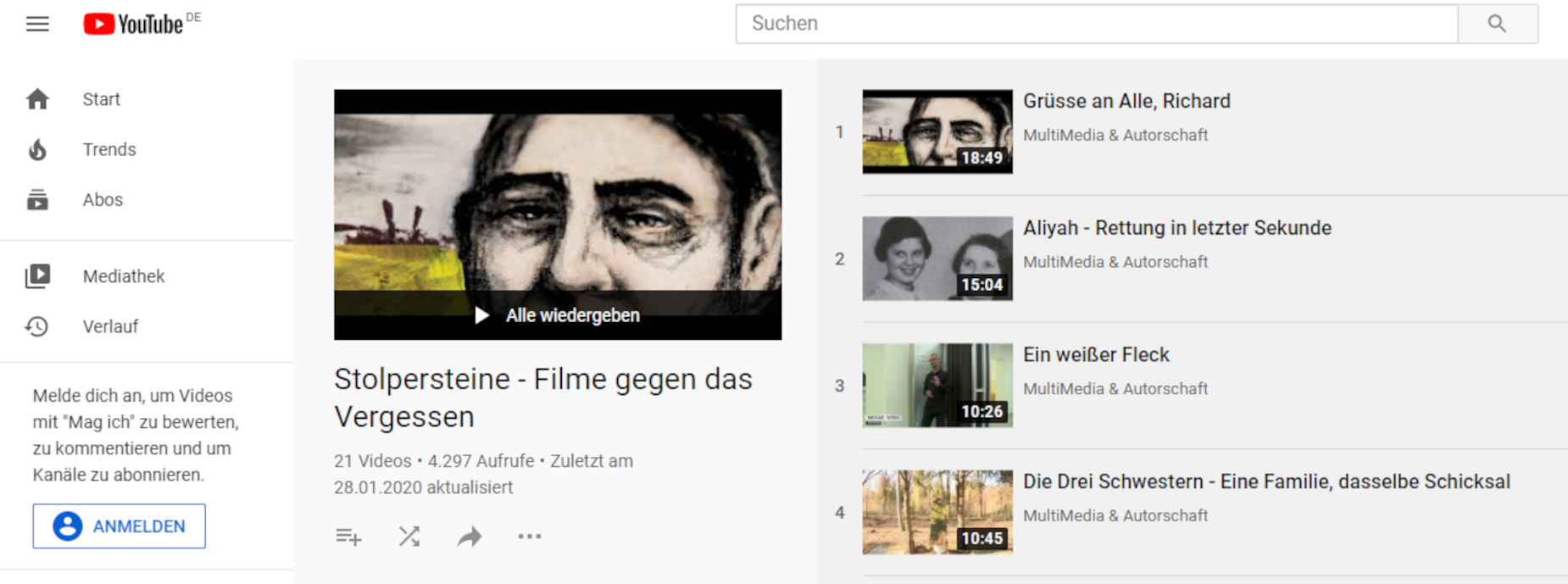
Task: Open thumbnail of Ein weißer Fleck
Action: tap(937, 385)
